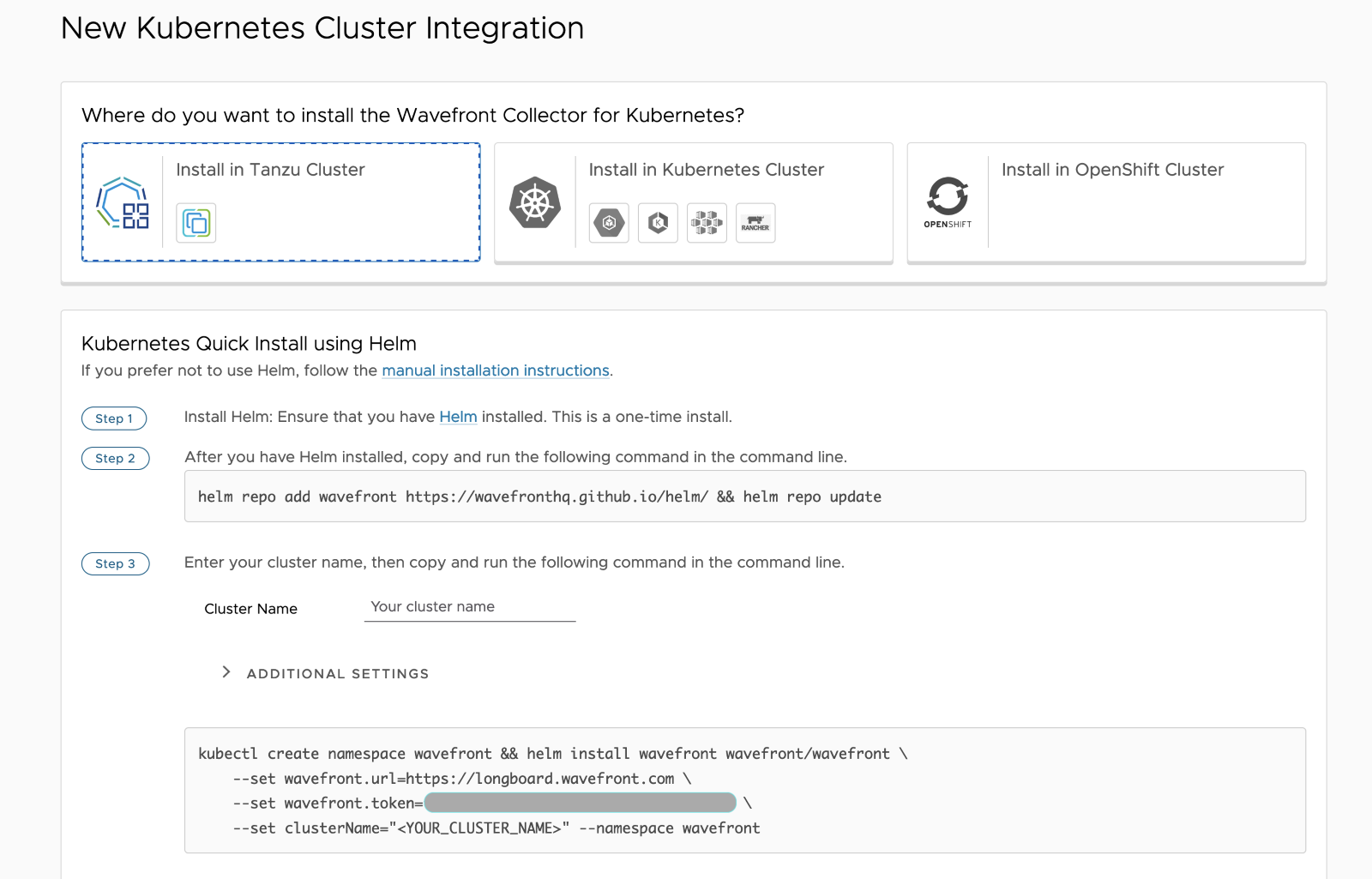Click the Rancher logo icon
The height and width of the screenshot is (879, 1372).
(x=755, y=223)
